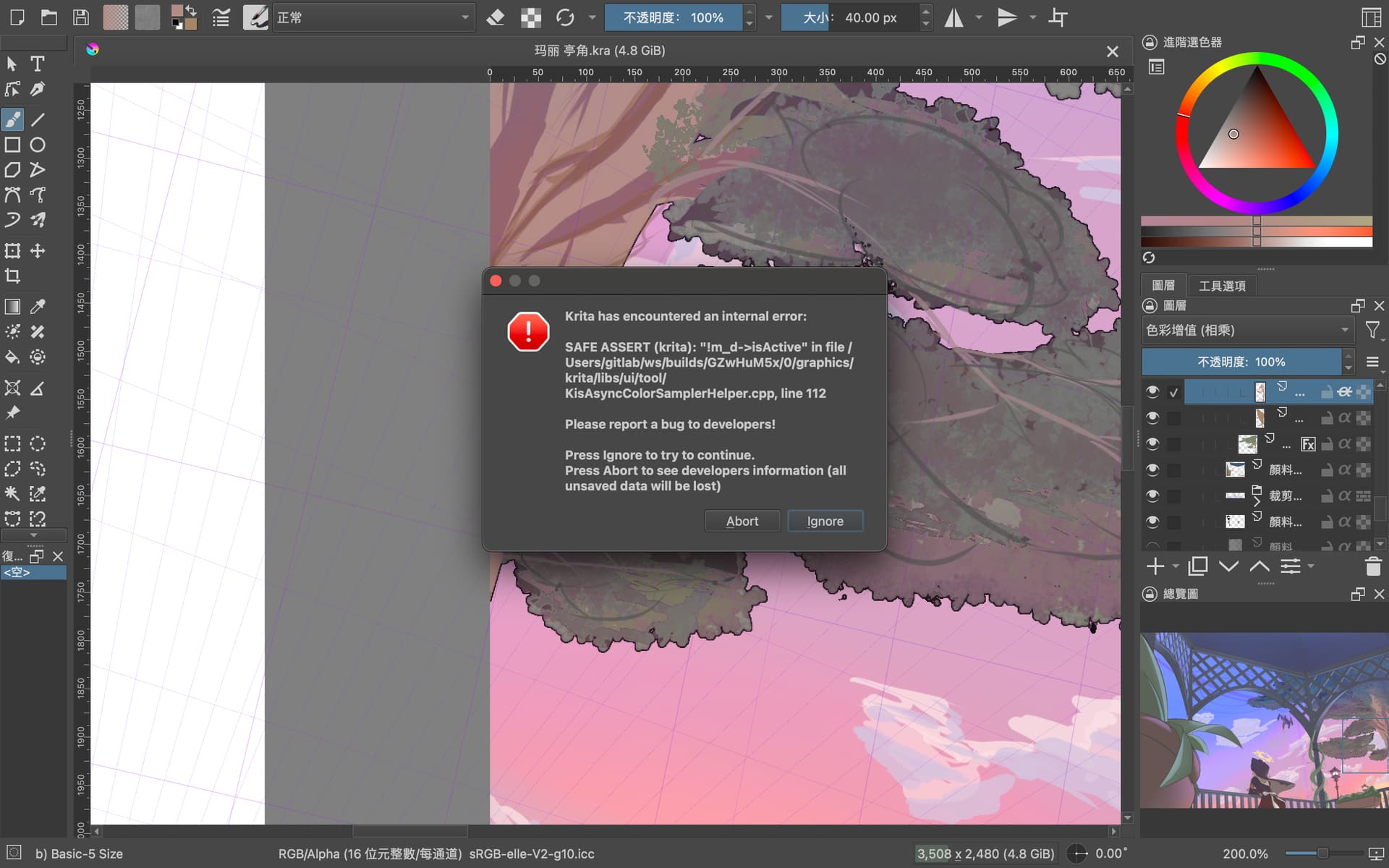The height and width of the screenshot is (868, 1389).
Task: Reload original brush preset
Action: click(x=565, y=17)
